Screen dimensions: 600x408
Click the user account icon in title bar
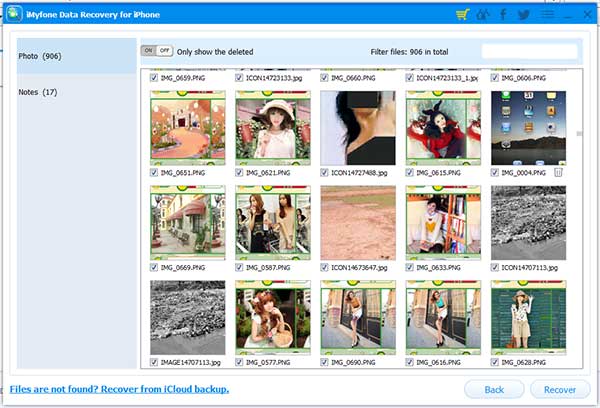pos(481,15)
